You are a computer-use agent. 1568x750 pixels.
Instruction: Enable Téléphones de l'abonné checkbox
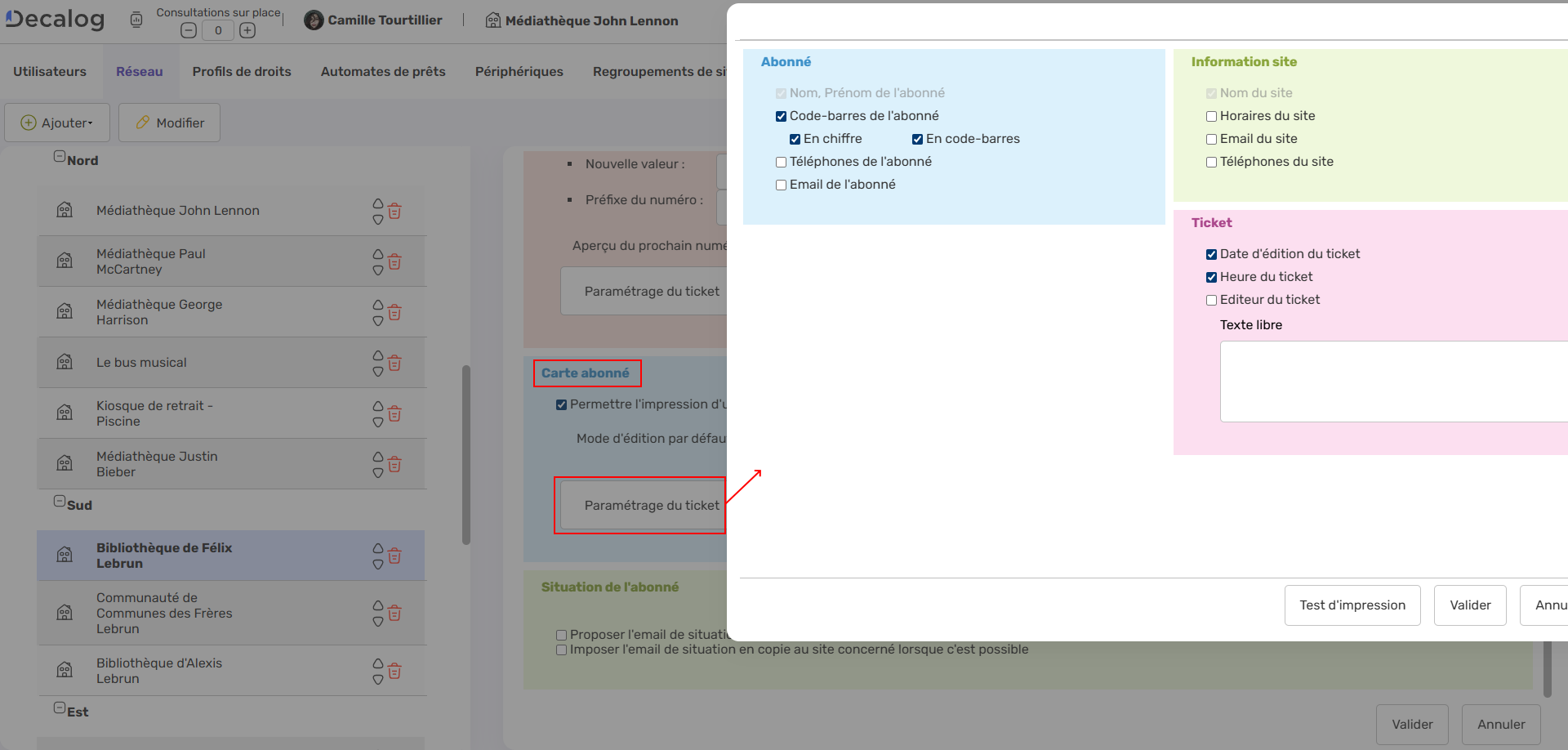781,163
